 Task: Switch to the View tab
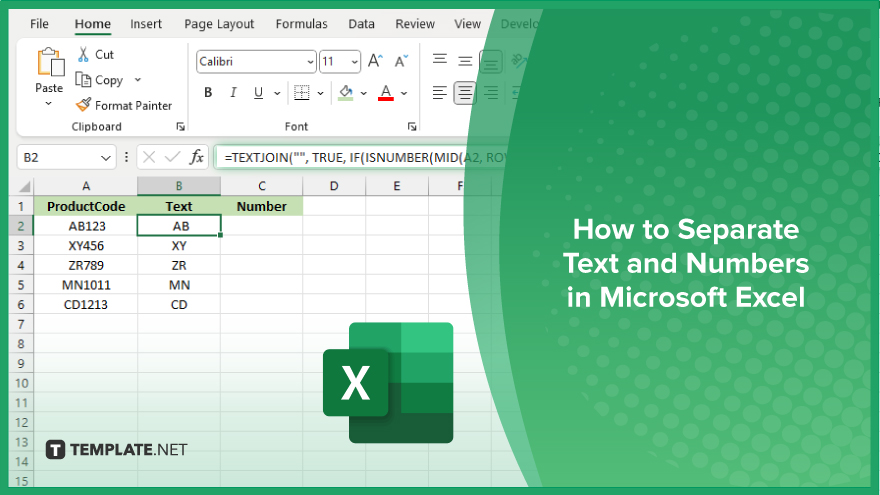tap(468, 24)
